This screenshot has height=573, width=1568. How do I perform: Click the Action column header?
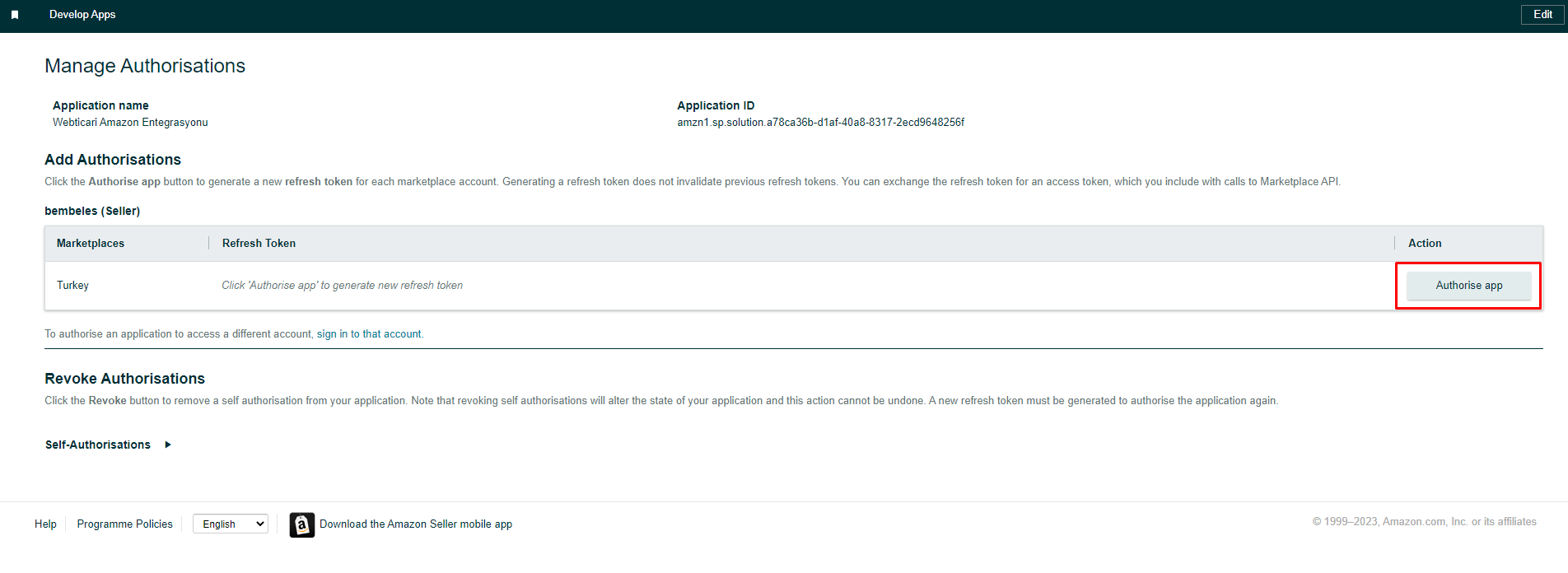click(1425, 244)
